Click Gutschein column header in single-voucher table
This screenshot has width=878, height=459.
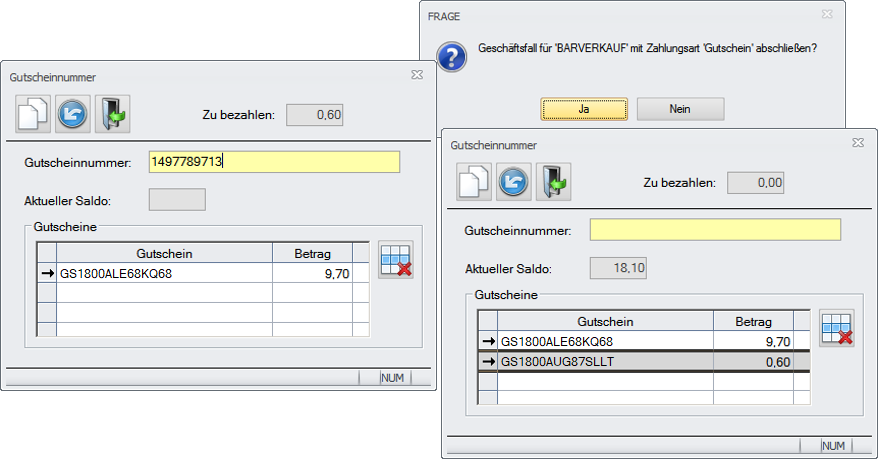tap(165, 254)
